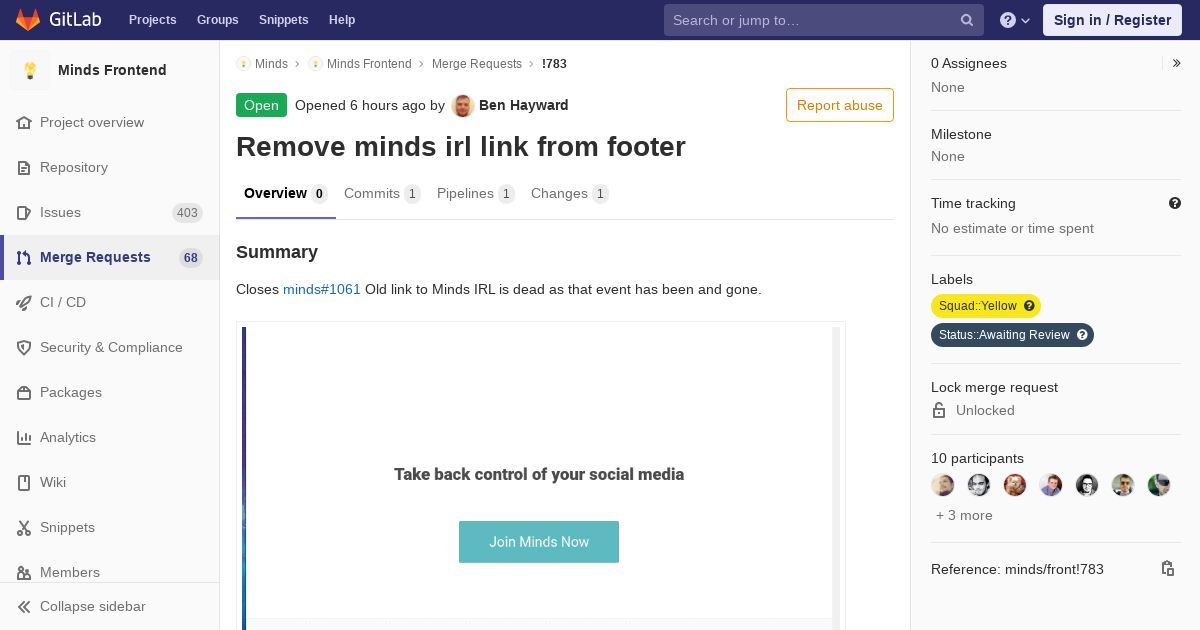1200x630 pixels.
Task: Click the Snippets scissors icon
Action: 24,528
